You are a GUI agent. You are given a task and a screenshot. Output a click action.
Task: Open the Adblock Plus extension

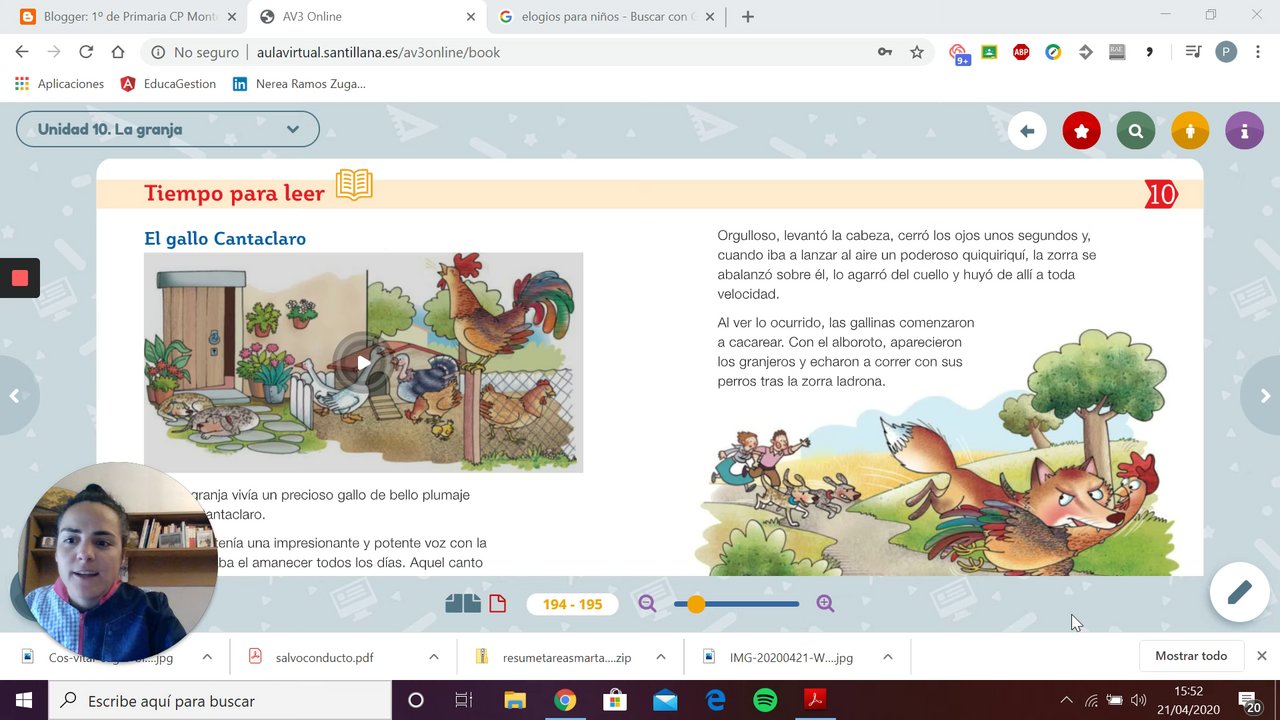(x=1021, y=52)
